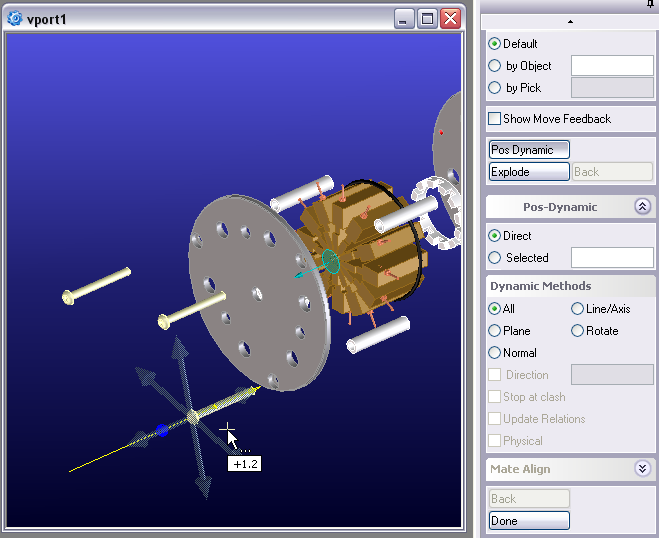Image resolution: width=659 pixels, height=538 pixels.
Task: Enable Show Move Feedback checkbox
Action: [495, 119]
